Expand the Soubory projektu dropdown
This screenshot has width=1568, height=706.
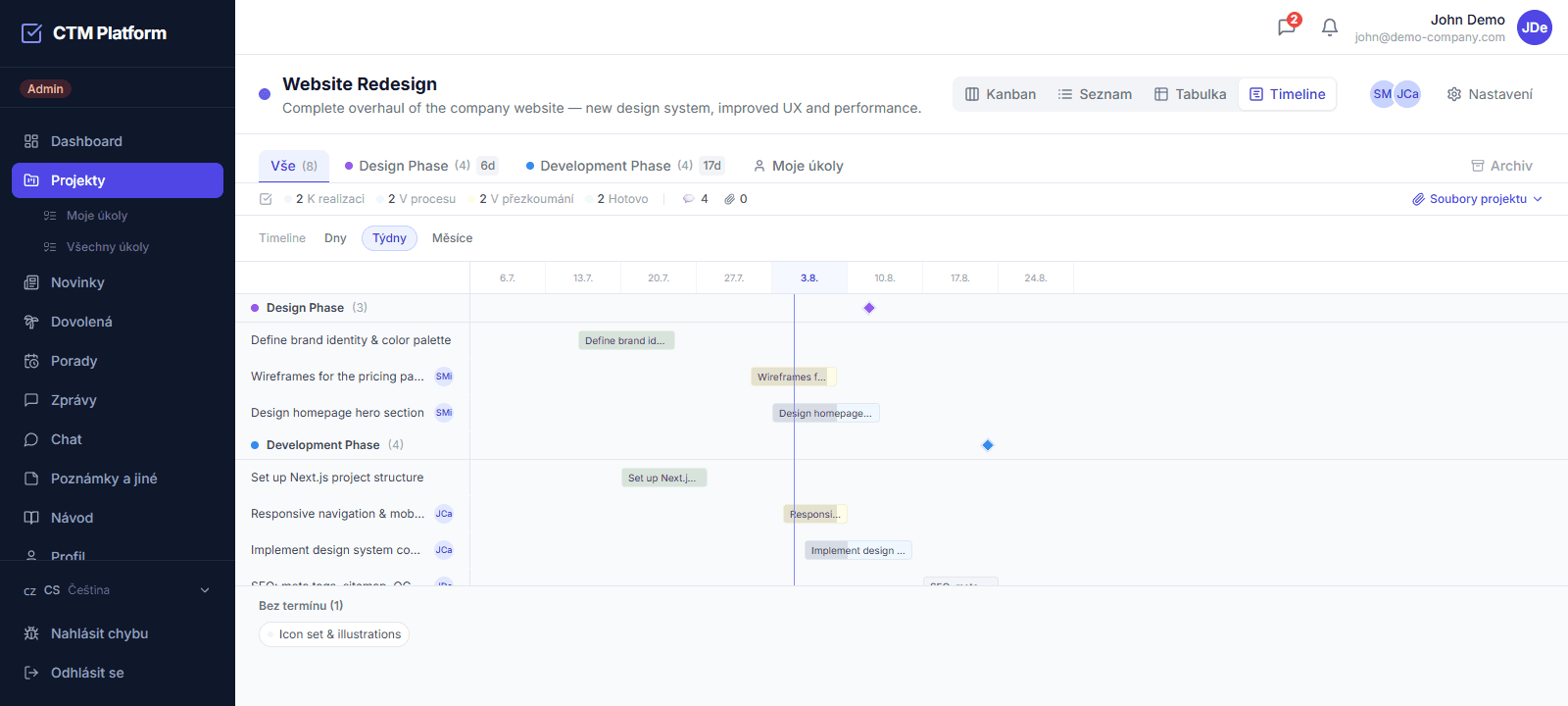click(1477, 199)
